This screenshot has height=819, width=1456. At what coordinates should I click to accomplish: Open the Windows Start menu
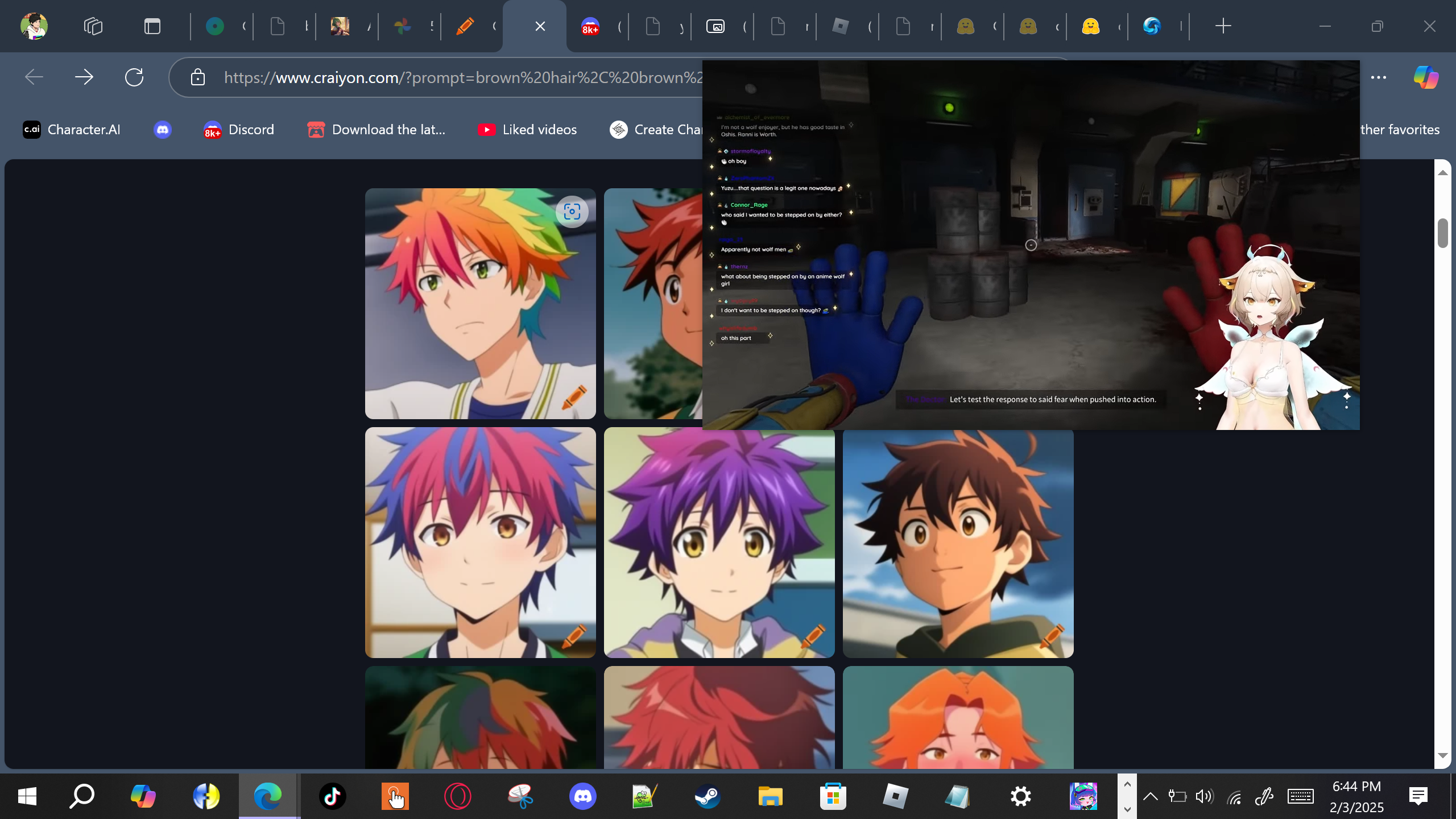[x=27, y=796]
